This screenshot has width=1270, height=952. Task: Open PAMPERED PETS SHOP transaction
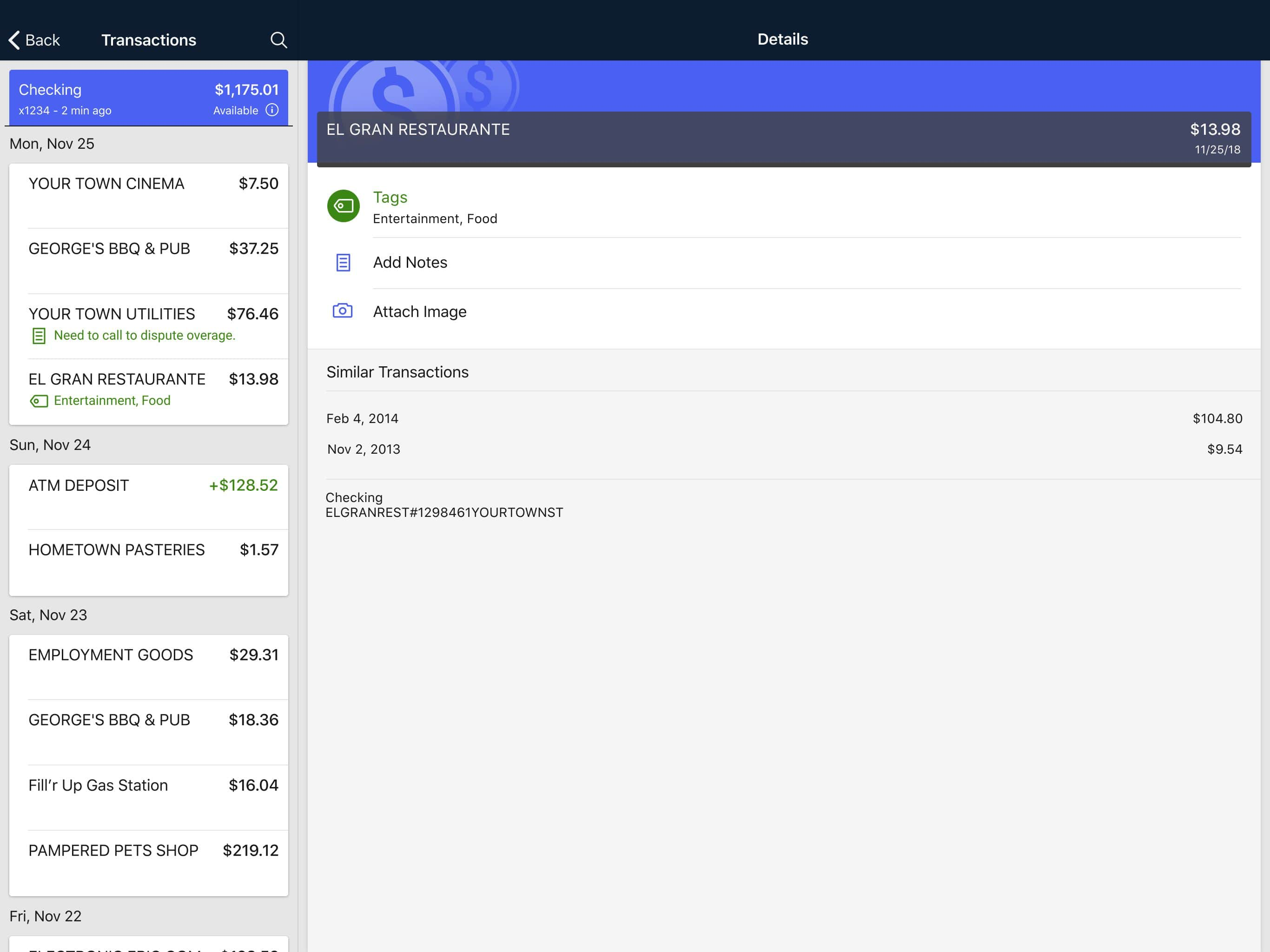pyautogui.click(x=149, y=863)
